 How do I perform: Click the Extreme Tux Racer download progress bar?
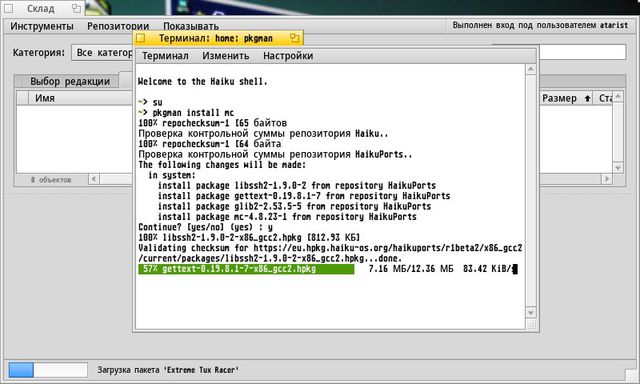point(48,370)
